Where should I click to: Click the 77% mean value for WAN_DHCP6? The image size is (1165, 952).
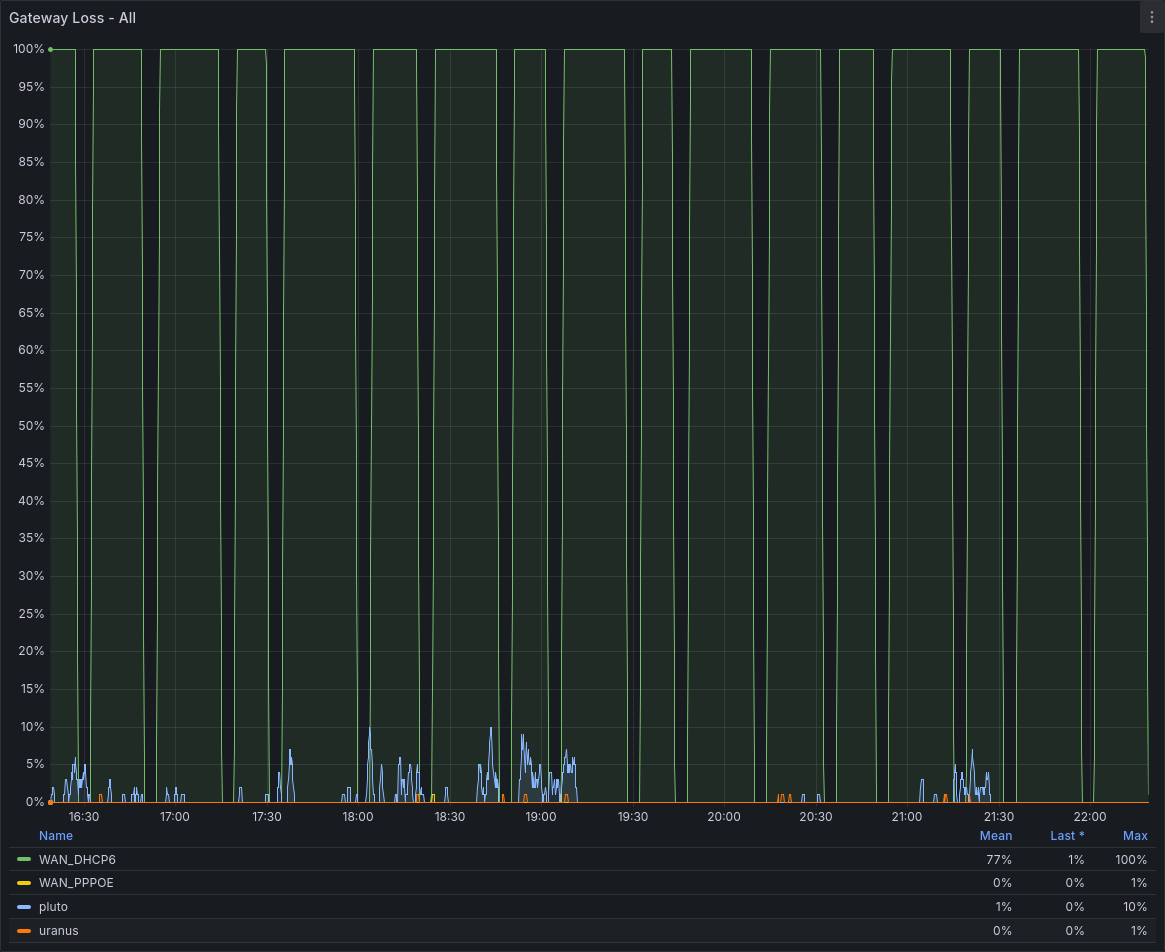coord(999,859)
